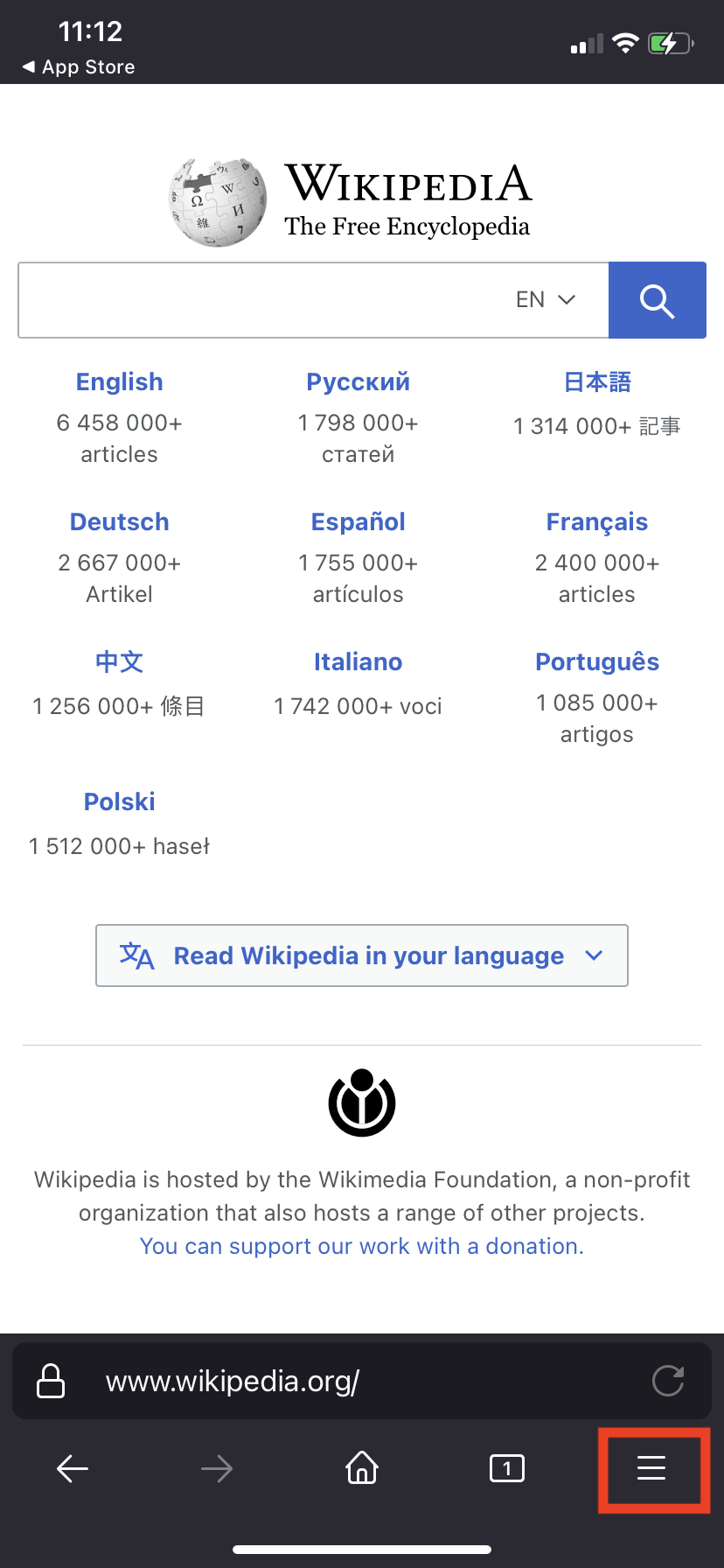
Task: Tap the www.wikipedia.org address bar
Action: click(350, 1381)
